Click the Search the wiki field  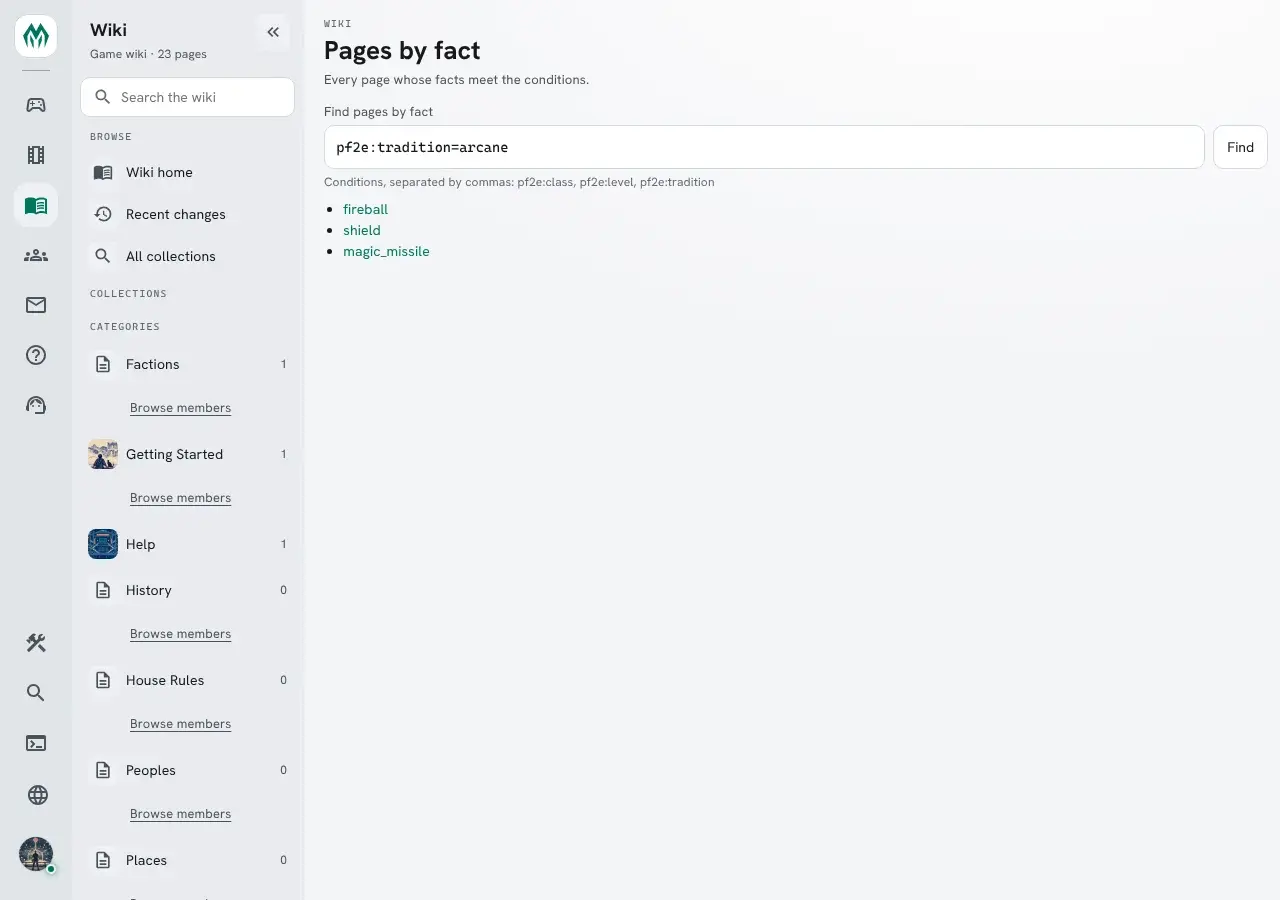pyautogui.click(x=188, y=97)
